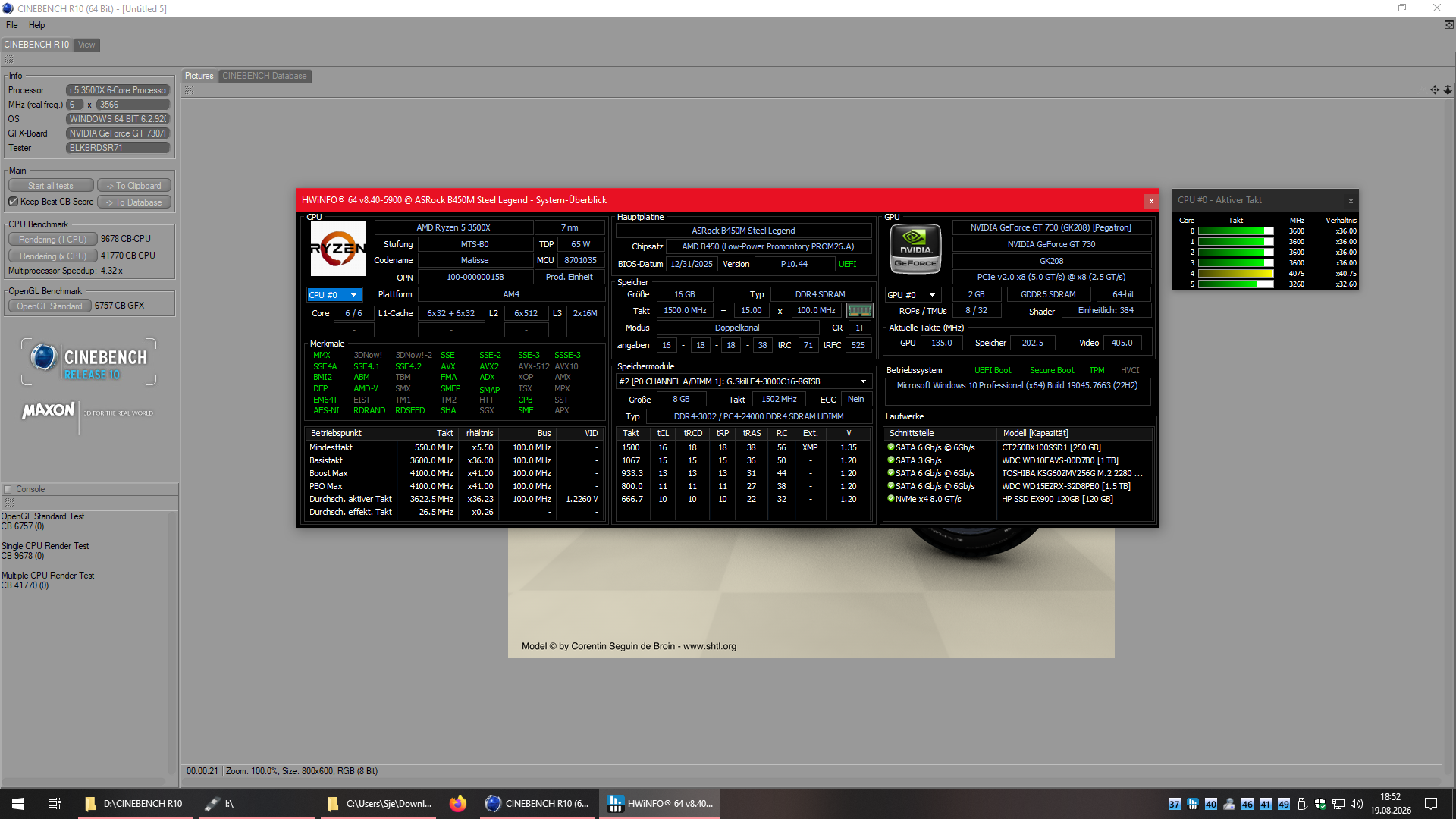Toggle the Keep Best CB Score checkbox

[x=14, y=202]
